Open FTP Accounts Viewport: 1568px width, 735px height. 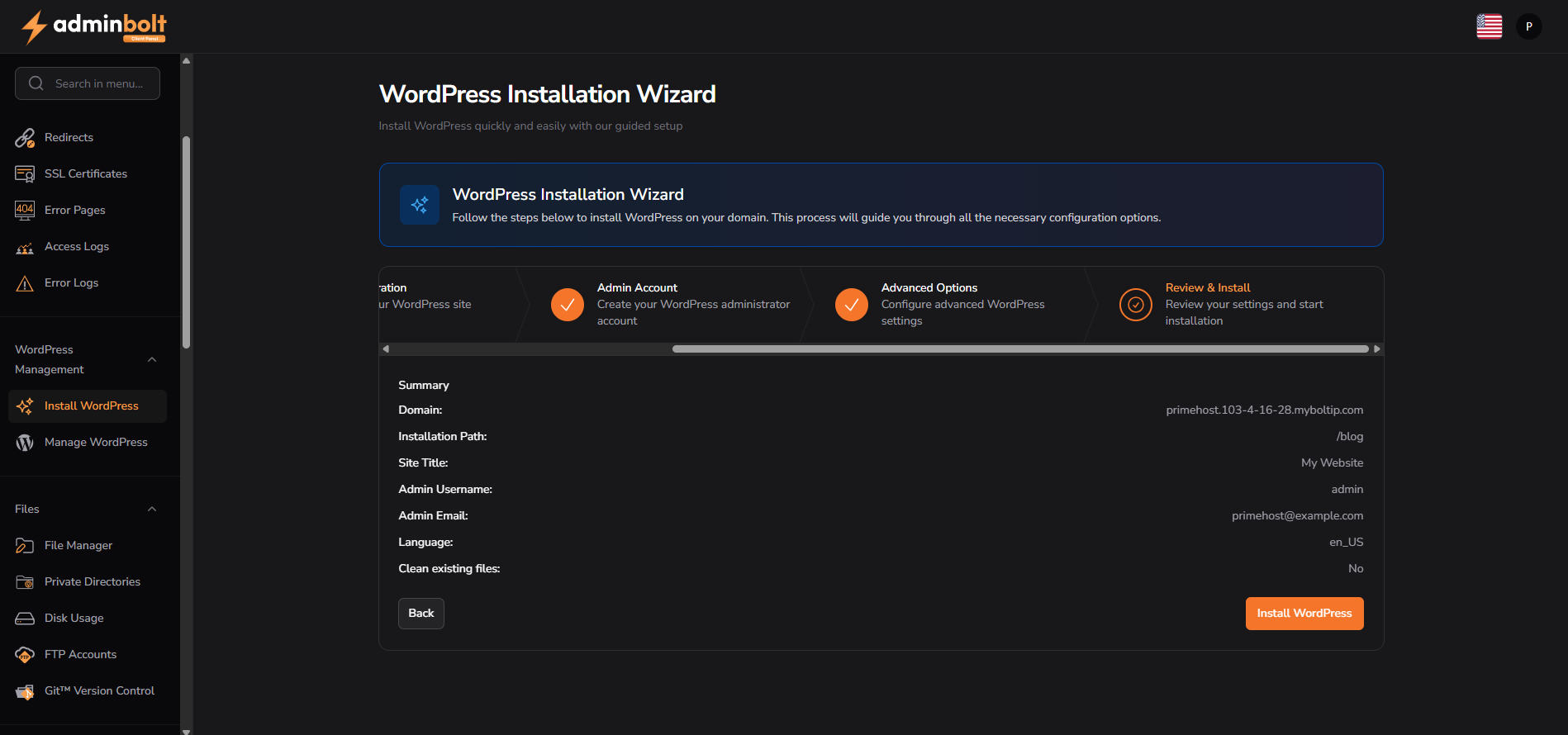point(88,655)
